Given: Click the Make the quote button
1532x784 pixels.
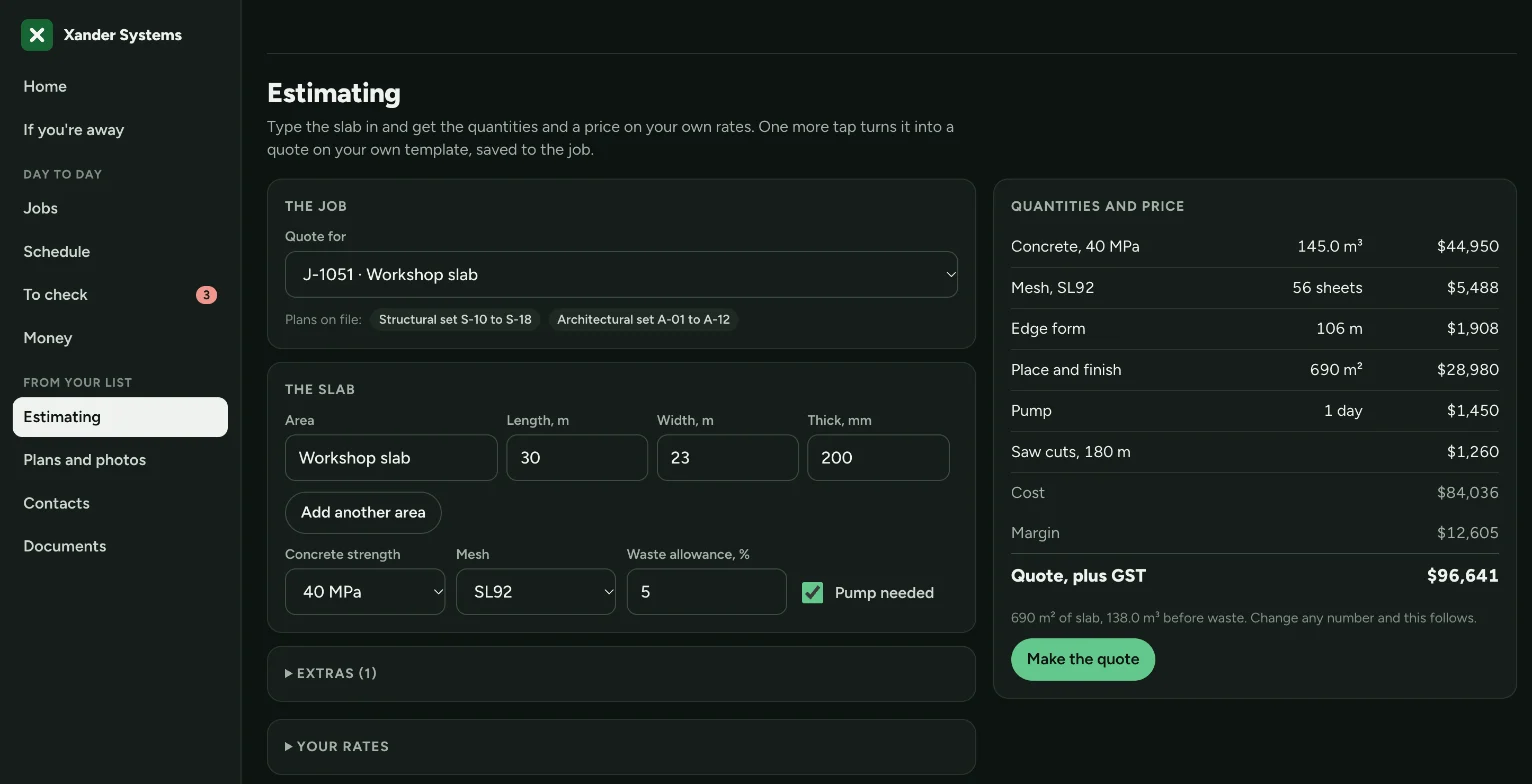Looking at the screenshot, I should point(1083,659).
